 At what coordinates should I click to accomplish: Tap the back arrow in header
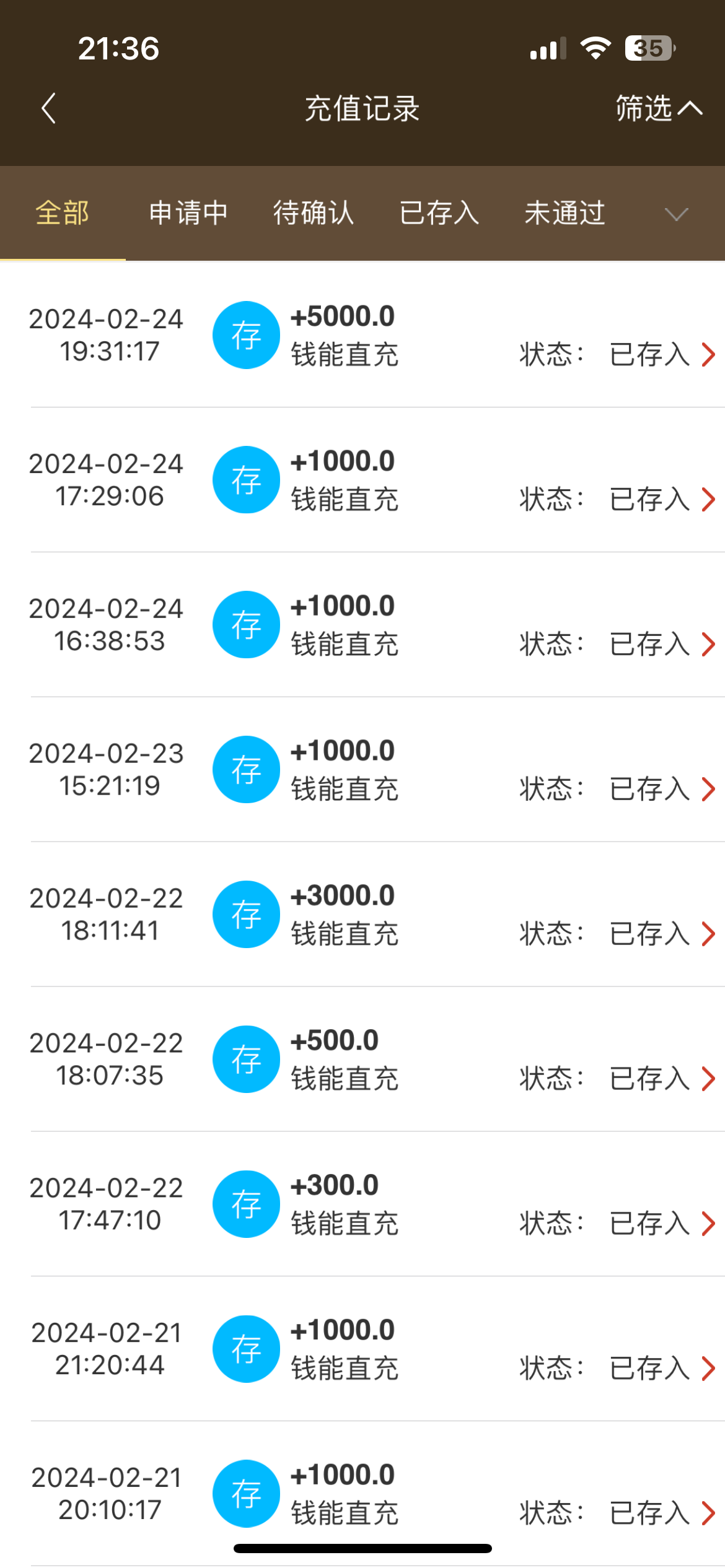tap(48, 108)
